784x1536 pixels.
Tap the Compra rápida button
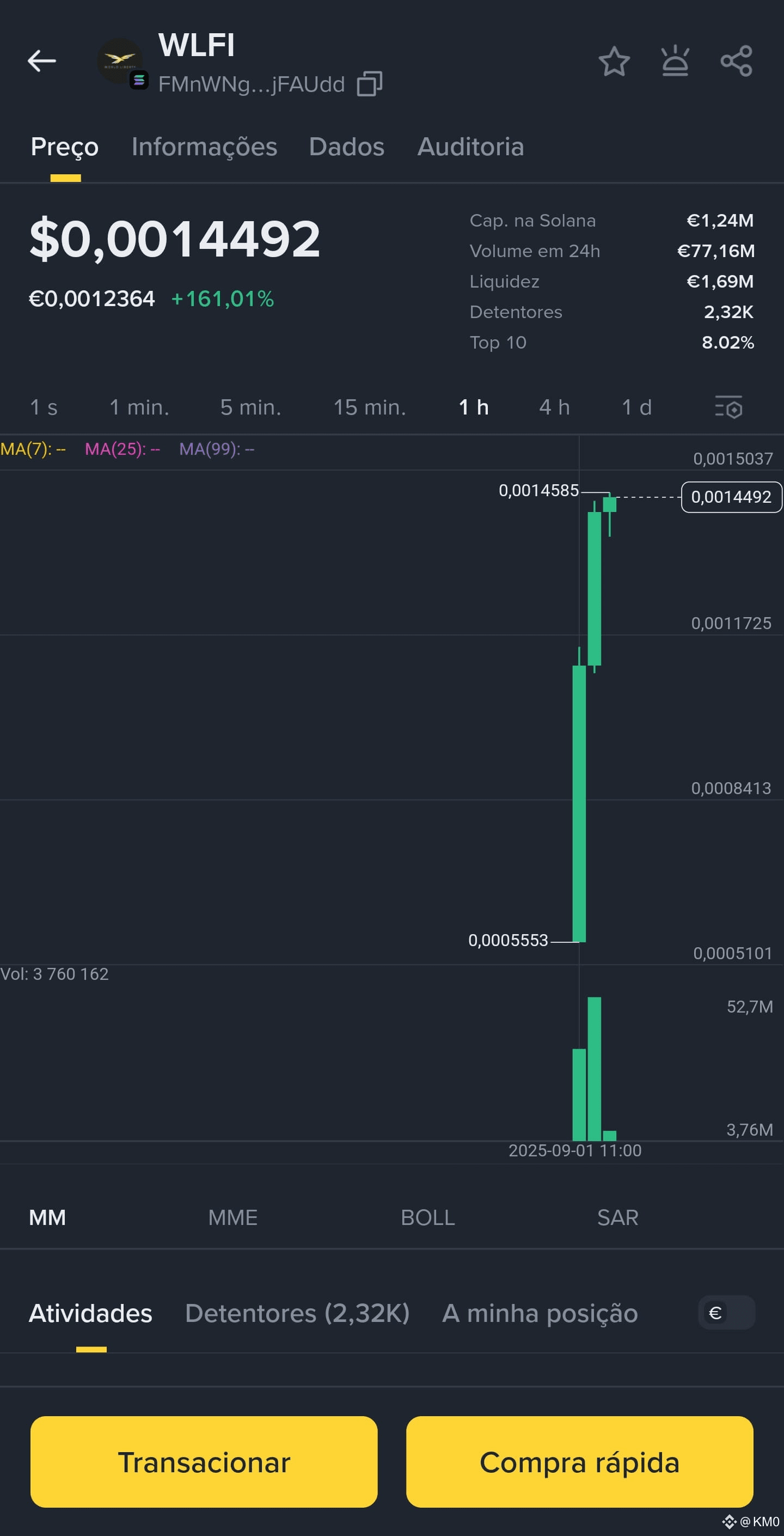pos(579,1461)
